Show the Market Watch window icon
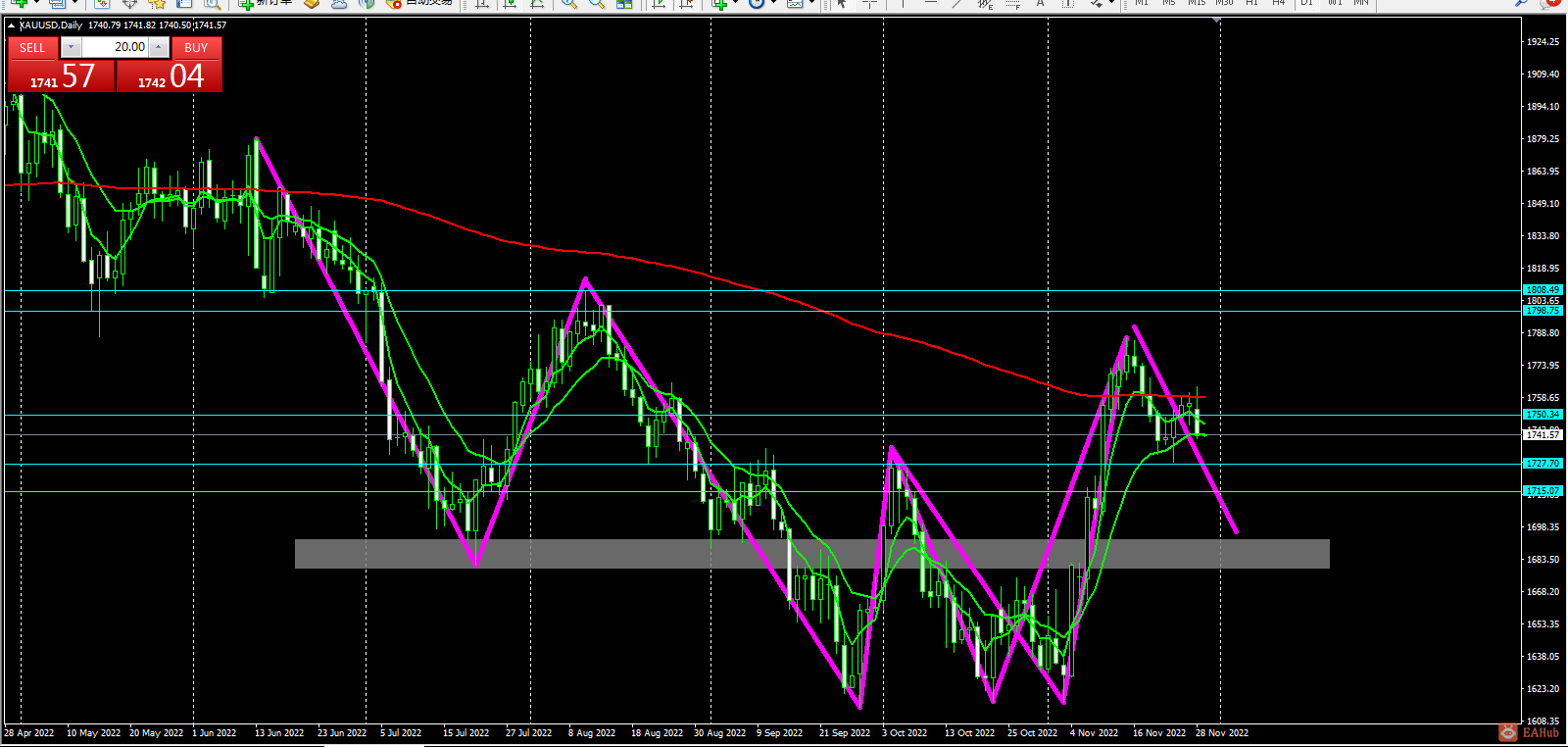The height and width of the screenshot is (747, 1568). pos(102,4)
